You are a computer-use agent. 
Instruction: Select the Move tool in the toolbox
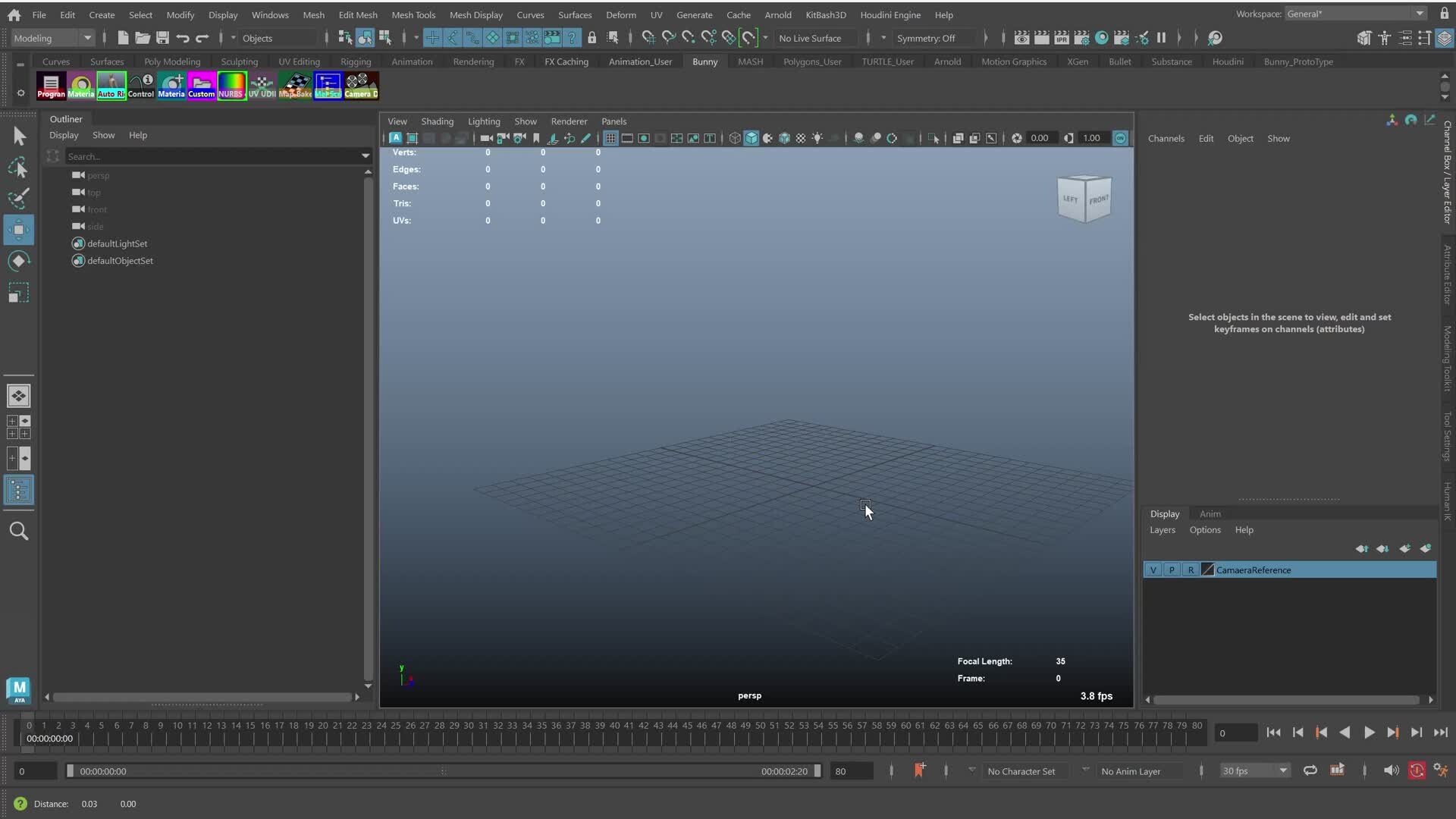(x=18, y=229)
